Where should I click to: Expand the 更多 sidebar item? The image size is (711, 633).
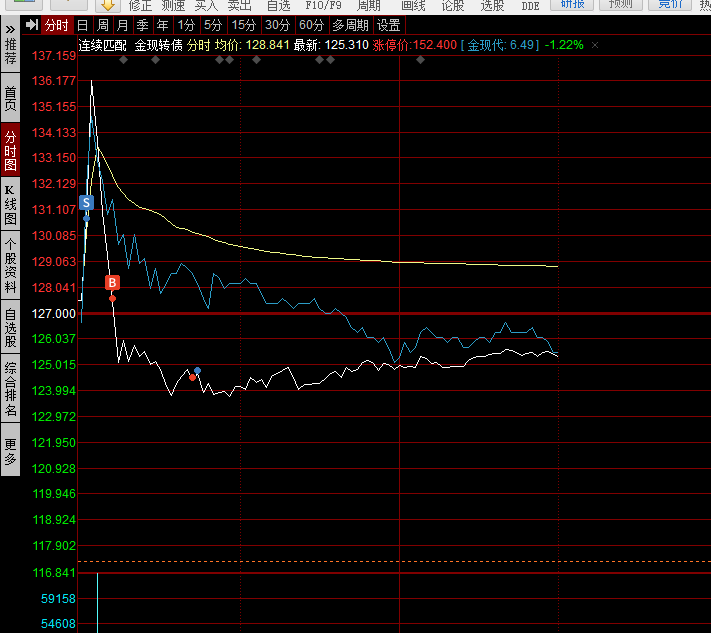coord(10,452)
